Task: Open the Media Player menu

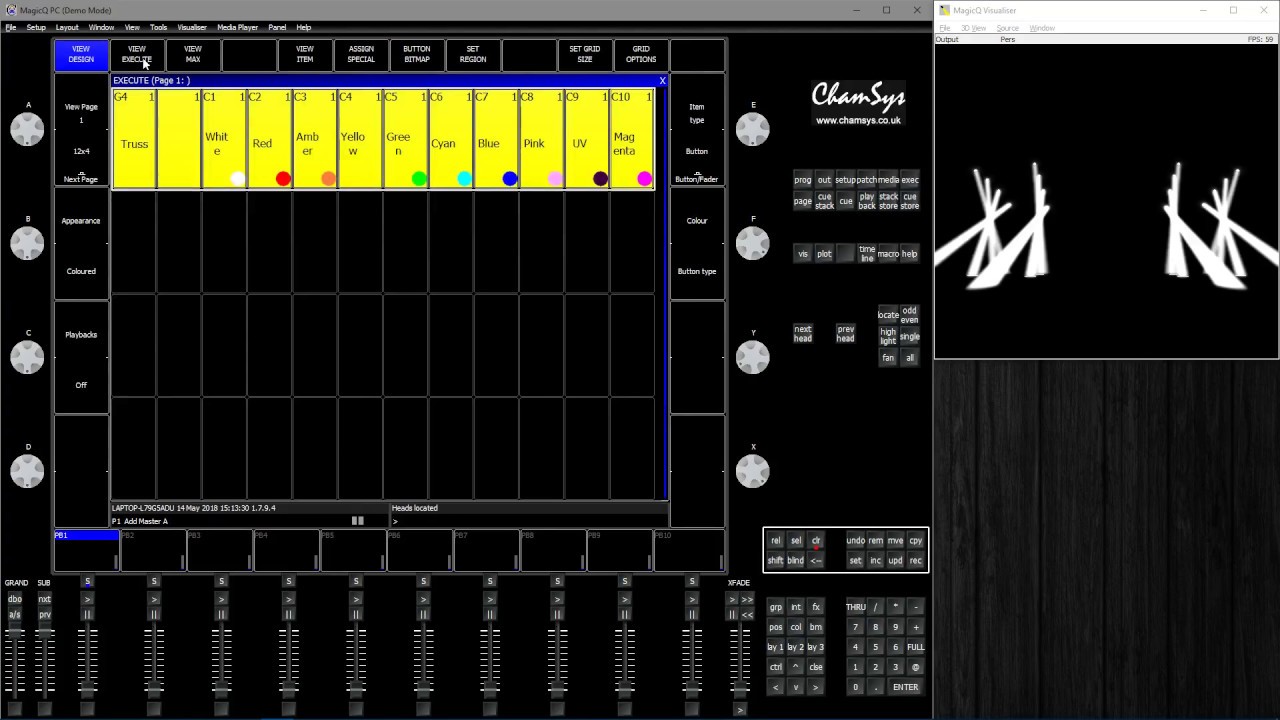Action: pyautogui.click(x=237, y=27)
